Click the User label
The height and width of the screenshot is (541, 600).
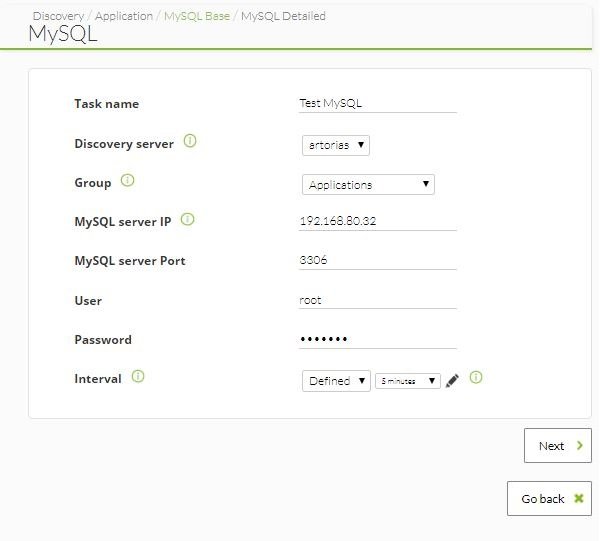tap(88, 300)
